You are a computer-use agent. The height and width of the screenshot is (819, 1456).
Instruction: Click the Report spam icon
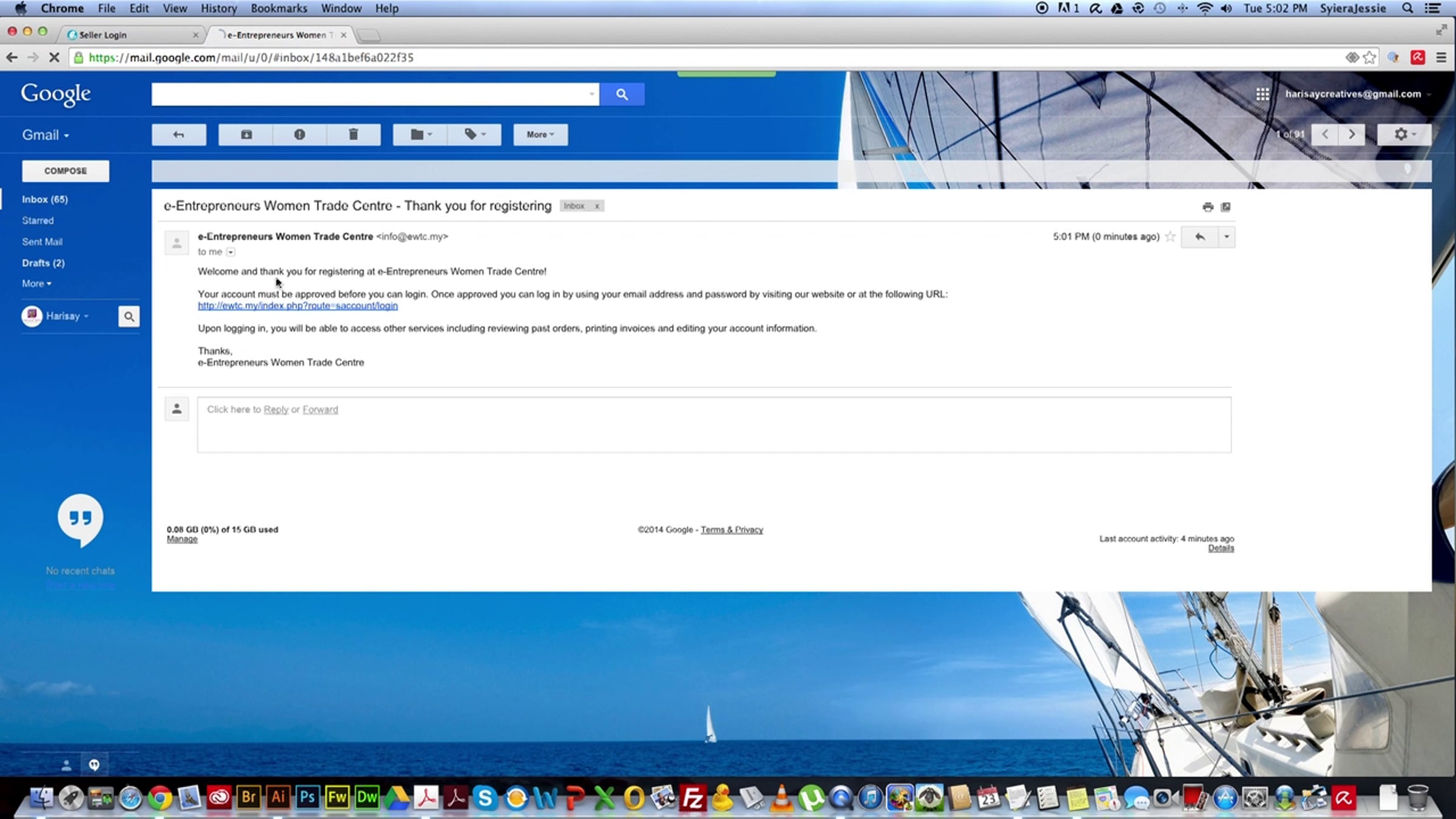coord(300,135)
